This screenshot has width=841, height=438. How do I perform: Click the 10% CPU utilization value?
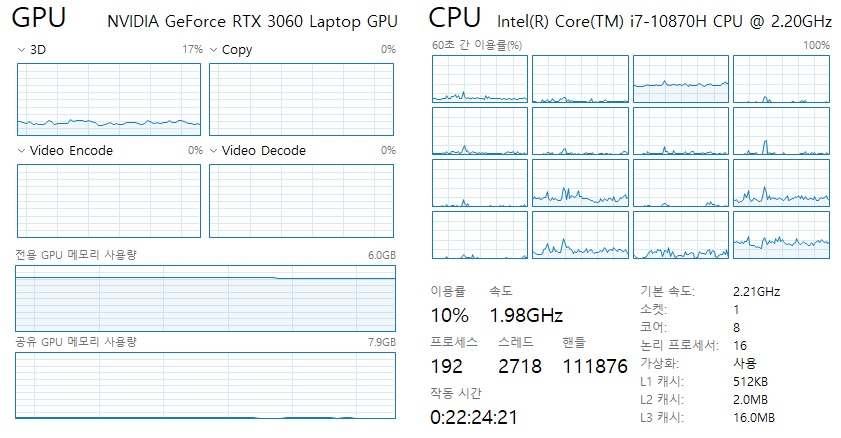[449, 316]
